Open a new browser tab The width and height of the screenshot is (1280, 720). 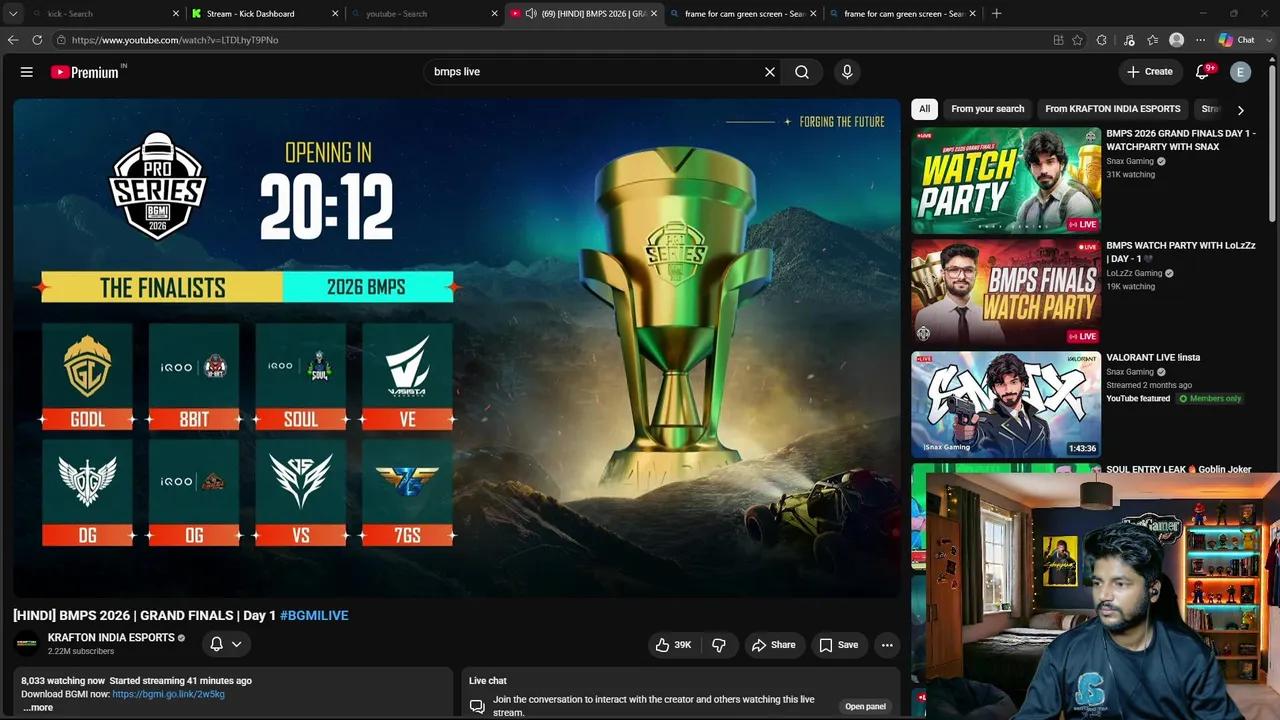[x=996, y=14]
